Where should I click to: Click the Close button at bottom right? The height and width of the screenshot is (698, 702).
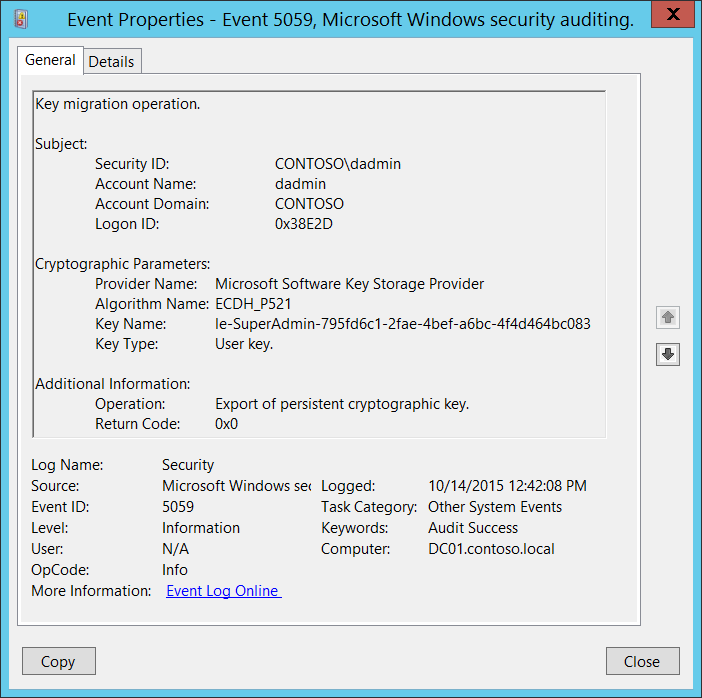click(642, 661)
